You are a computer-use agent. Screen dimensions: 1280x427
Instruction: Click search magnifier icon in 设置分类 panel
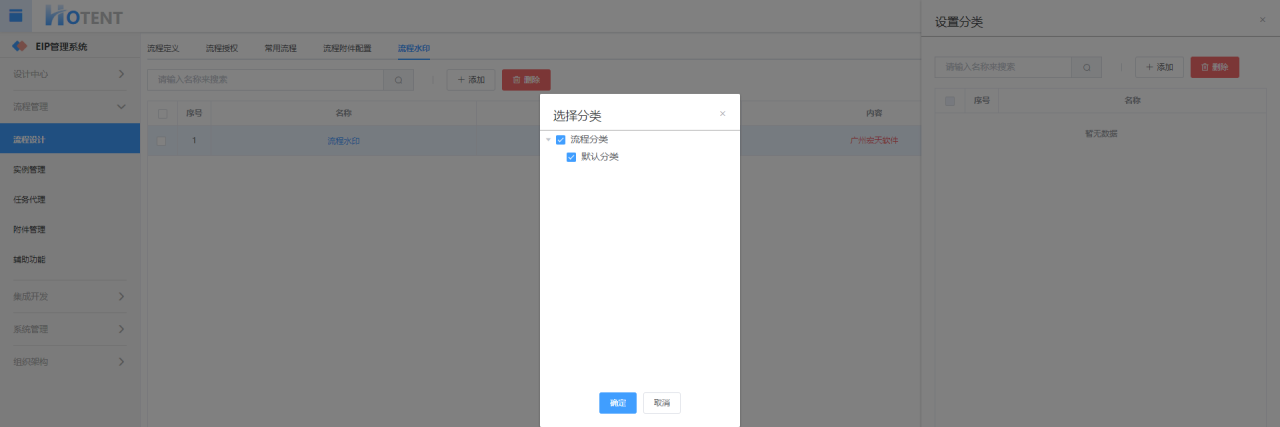[x=1086, y=67]
